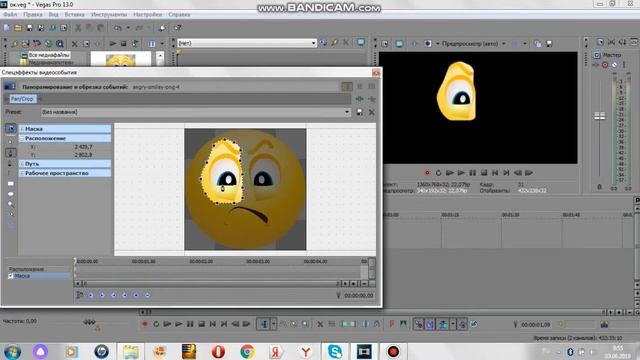Screen dimensions: 640x360
Task: Save the preset with disk icon
Action: tap(360, 112)
